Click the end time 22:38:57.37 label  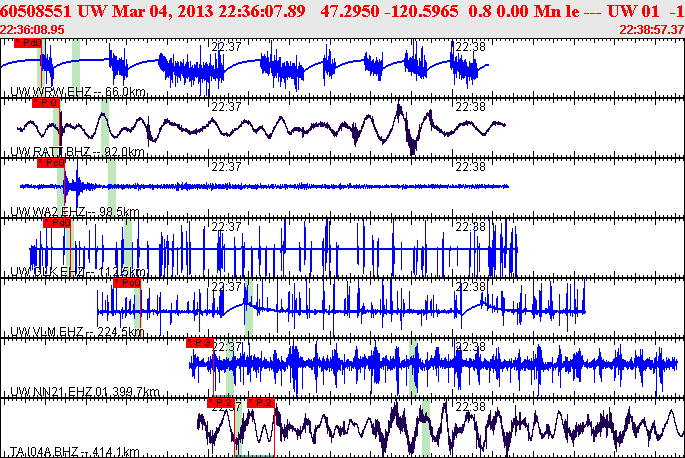coord(650,30)
